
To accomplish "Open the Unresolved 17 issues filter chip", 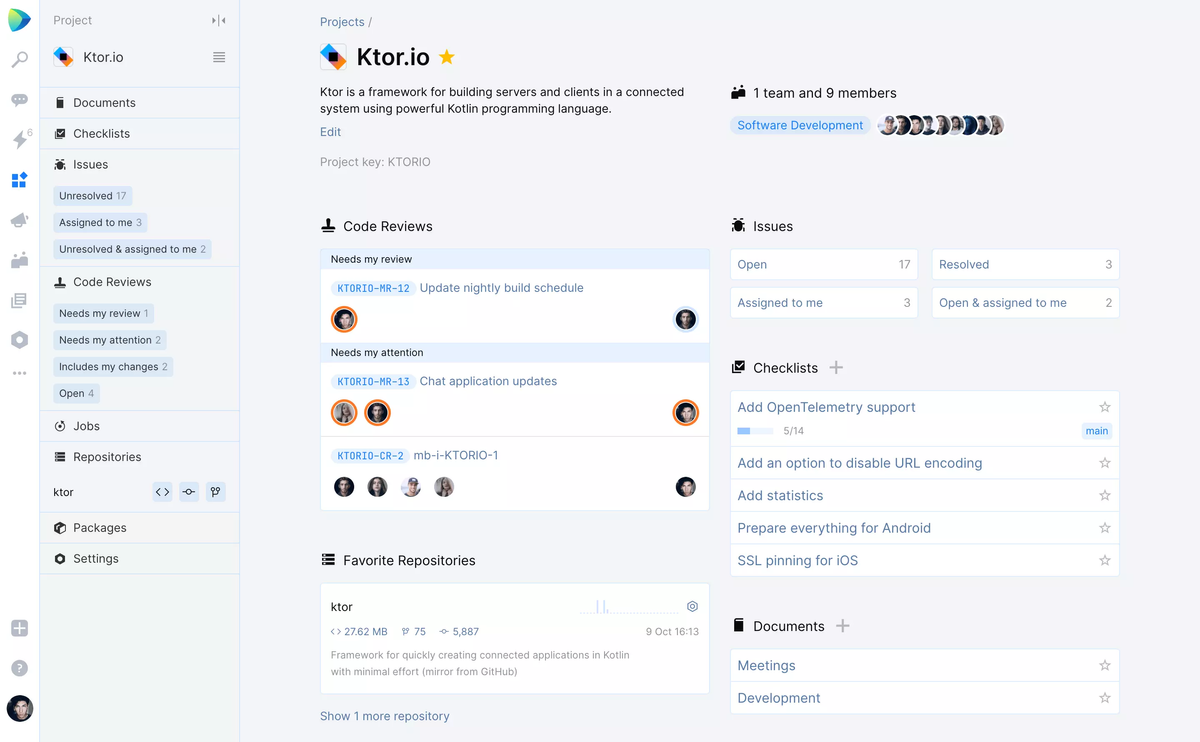I will pos(92,196).
